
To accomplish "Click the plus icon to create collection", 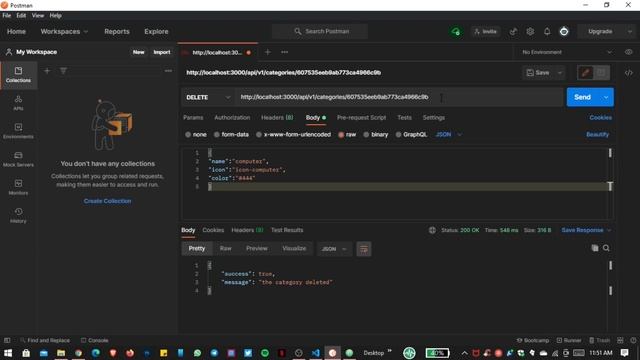I will 47,71.
